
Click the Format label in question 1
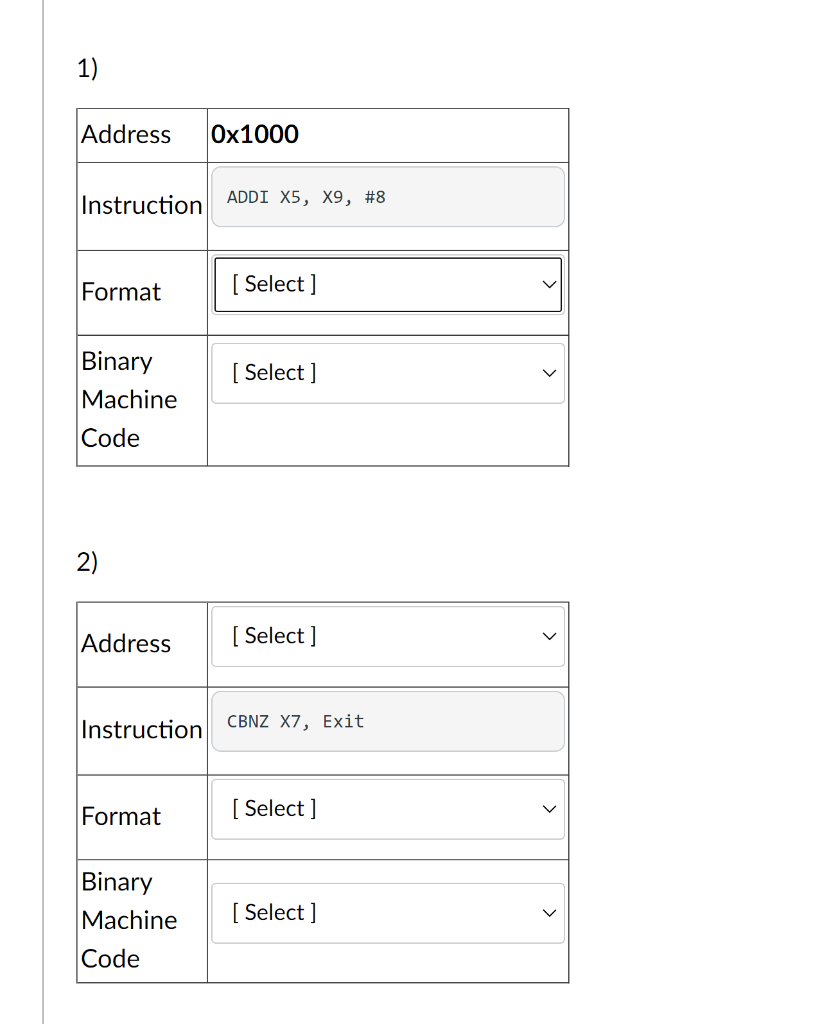(x=121, y=292)
